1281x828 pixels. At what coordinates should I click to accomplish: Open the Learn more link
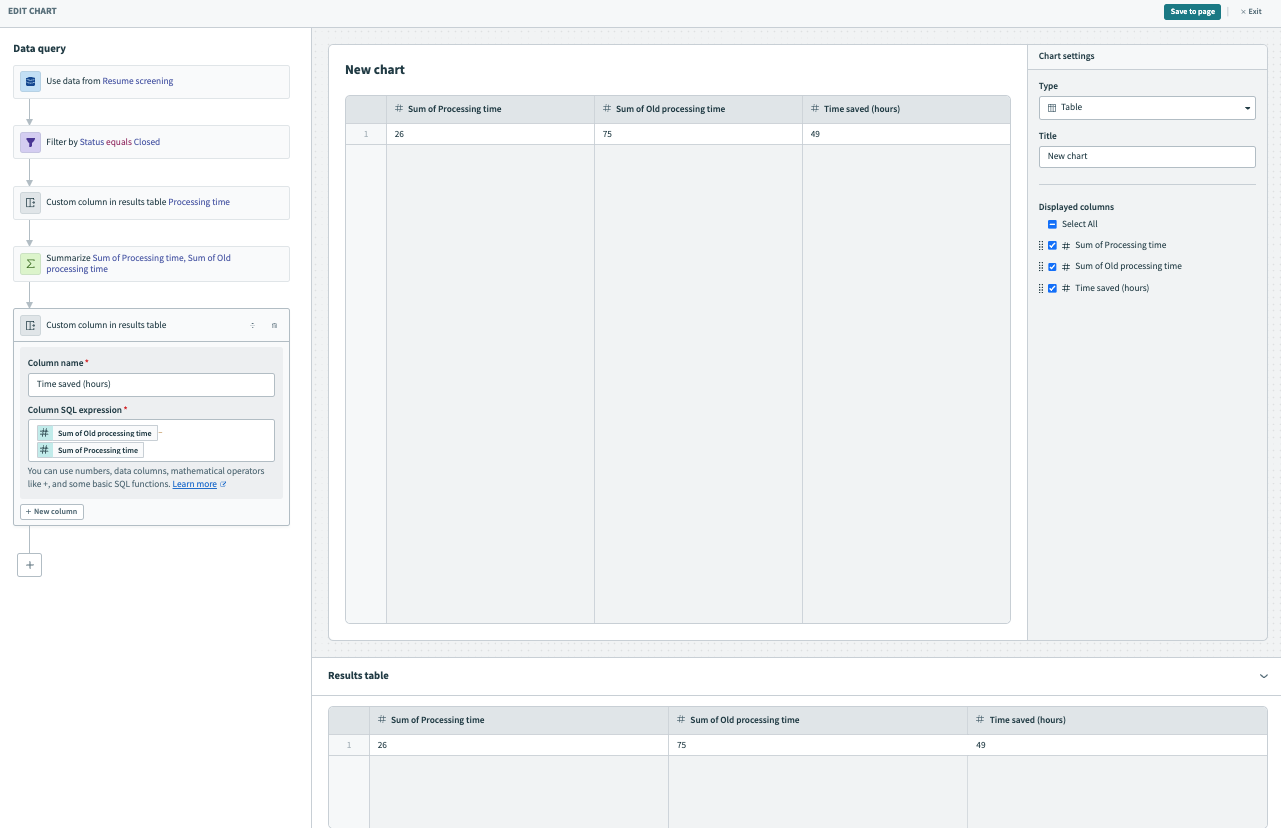click(195, 484)
